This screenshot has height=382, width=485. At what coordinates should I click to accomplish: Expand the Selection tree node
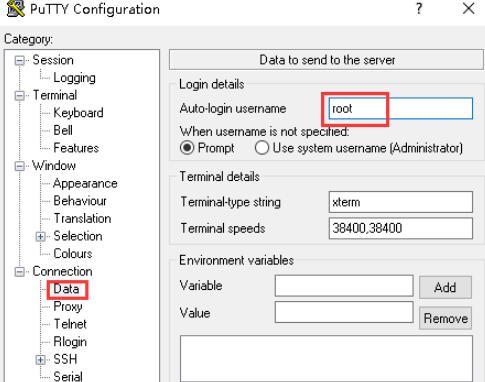pos(40,236)
